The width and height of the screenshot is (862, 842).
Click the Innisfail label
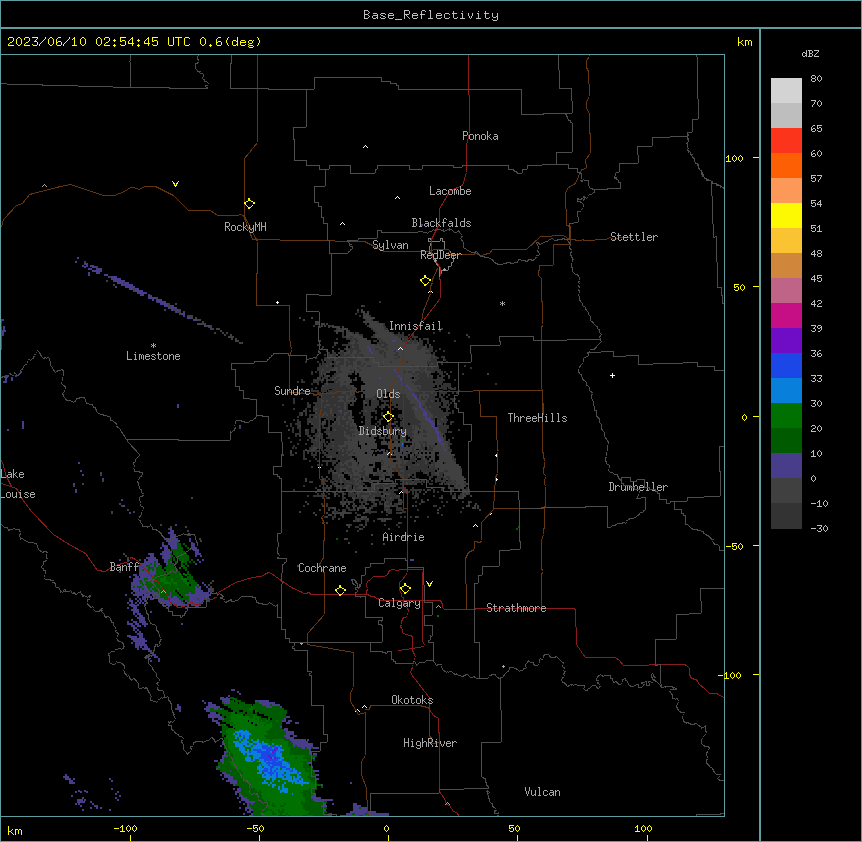point(416,326)
